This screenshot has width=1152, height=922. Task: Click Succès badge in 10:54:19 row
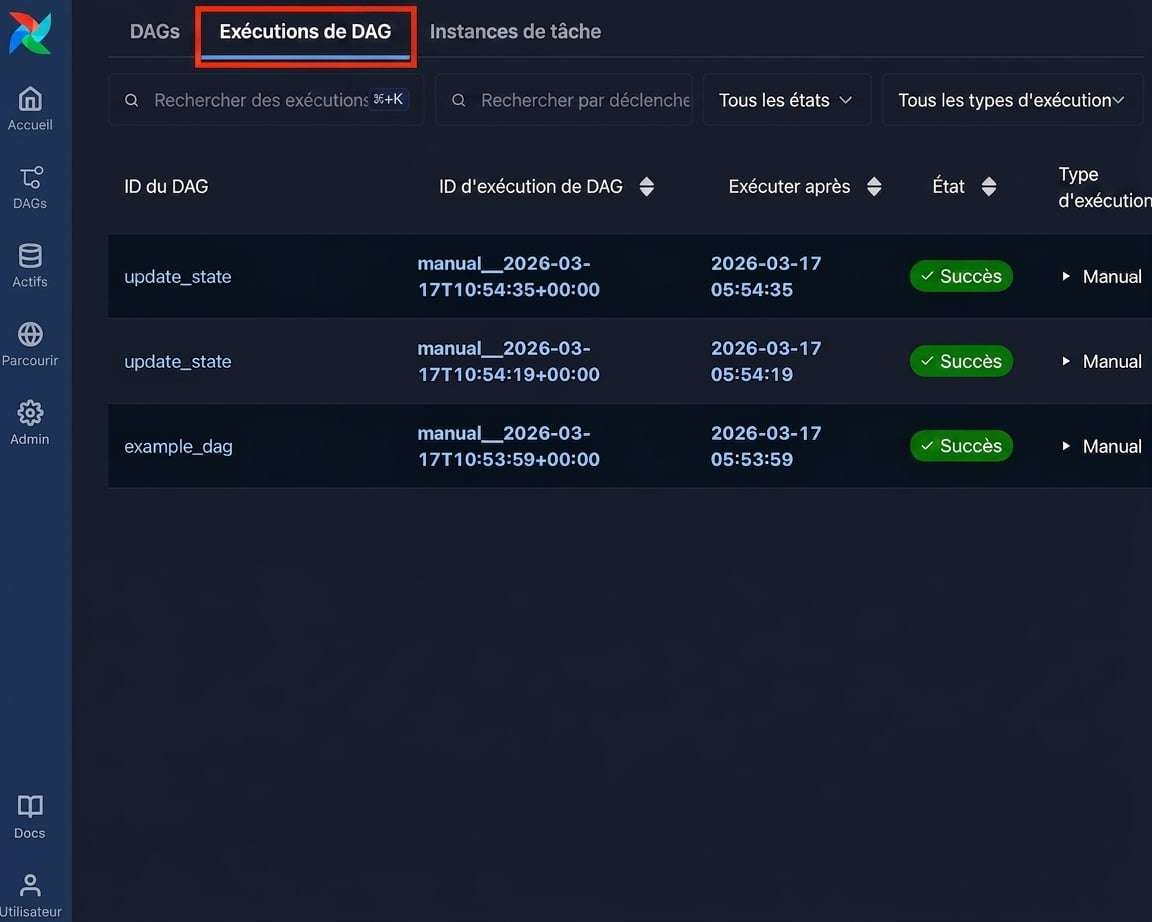point(961,361)
